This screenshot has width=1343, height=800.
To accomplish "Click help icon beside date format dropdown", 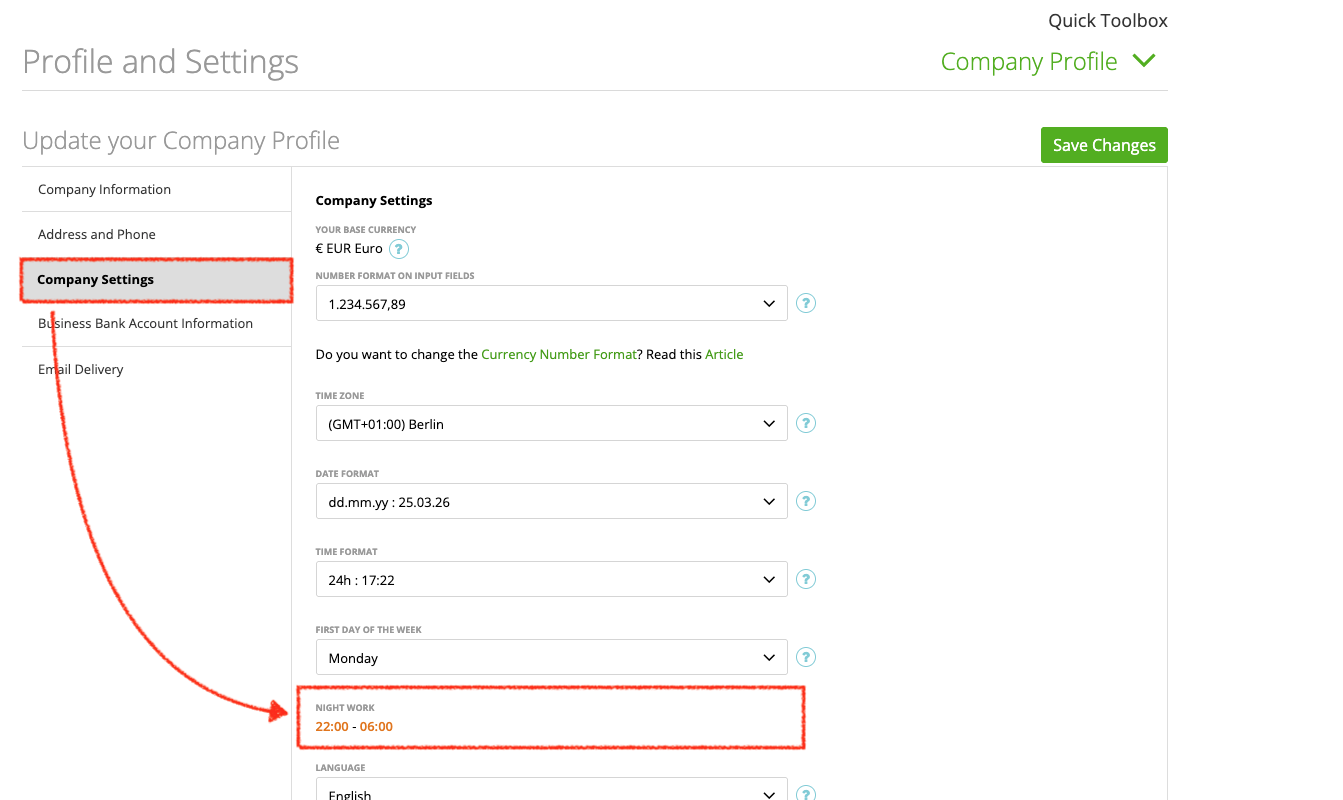I will click(x=806, y=501).
